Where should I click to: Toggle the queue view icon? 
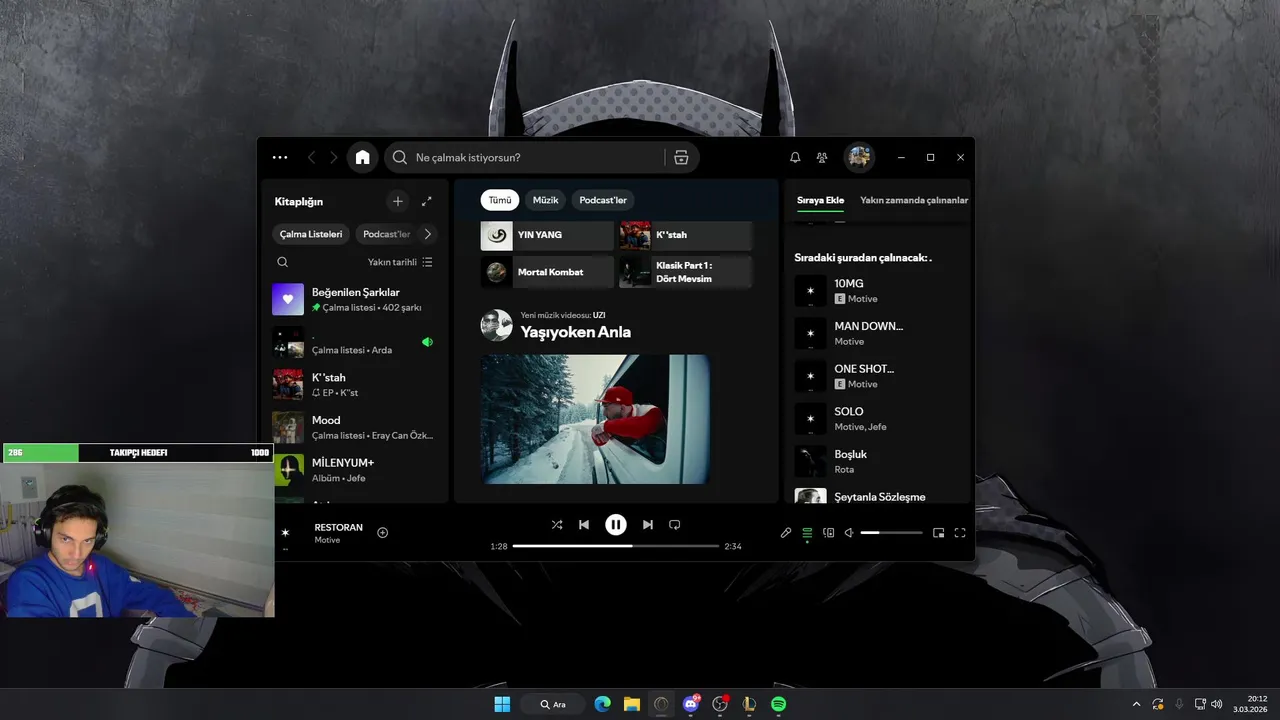point(807,533)
